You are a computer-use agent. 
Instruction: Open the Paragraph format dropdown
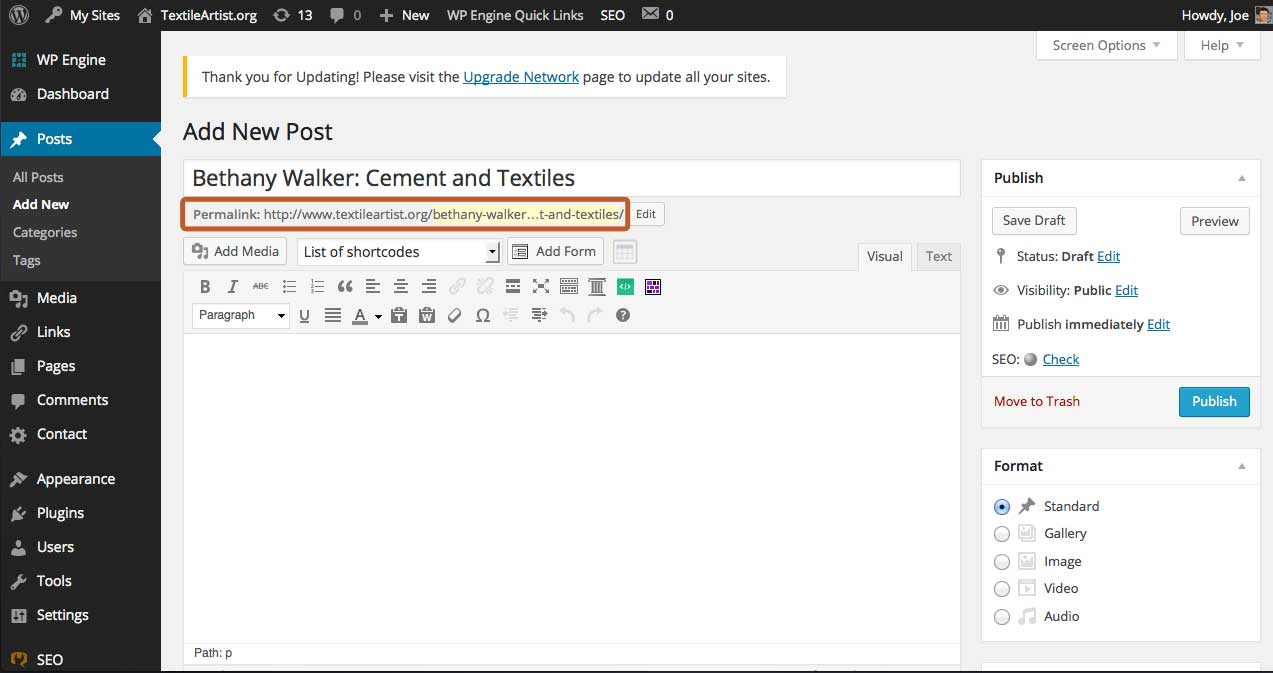240,315
